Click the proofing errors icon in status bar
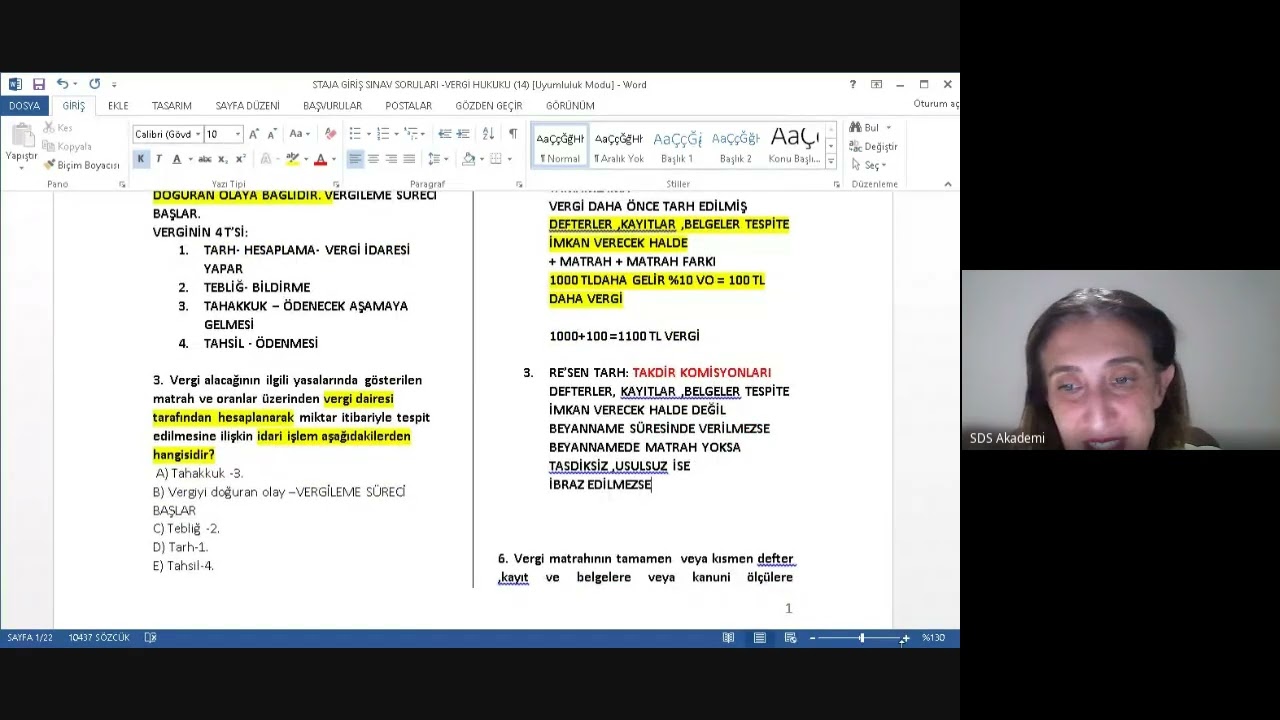The height and width of the screenshot is (720, 1280). pyautogui.click(x=150, y=637)
